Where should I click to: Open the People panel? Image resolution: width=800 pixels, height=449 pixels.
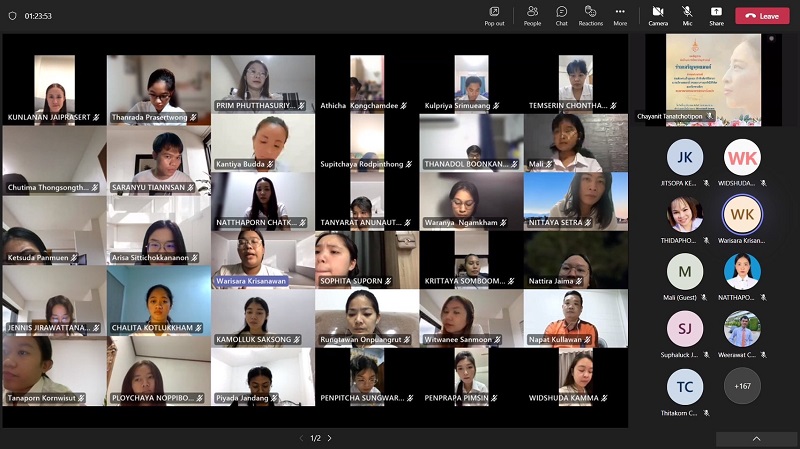pyautogui.click(x=532, y=15)
